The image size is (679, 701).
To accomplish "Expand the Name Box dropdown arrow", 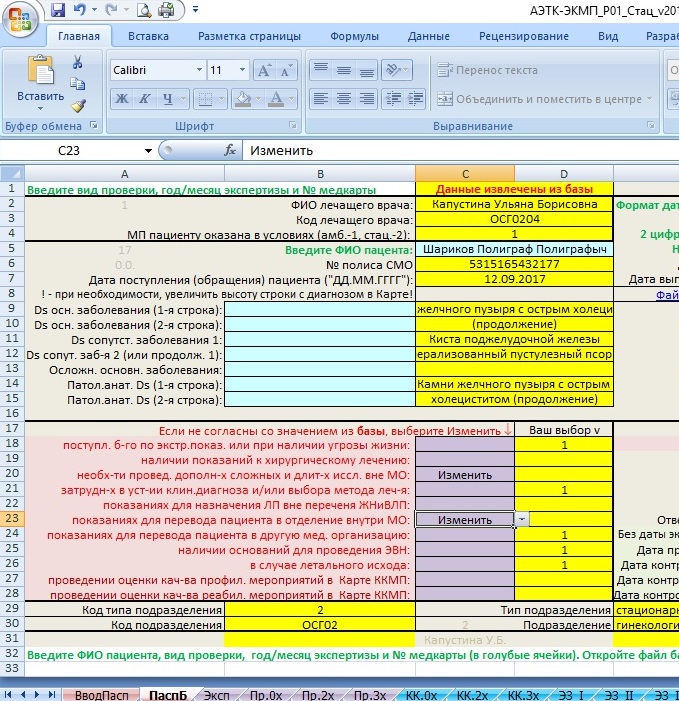I will point(148,151).
